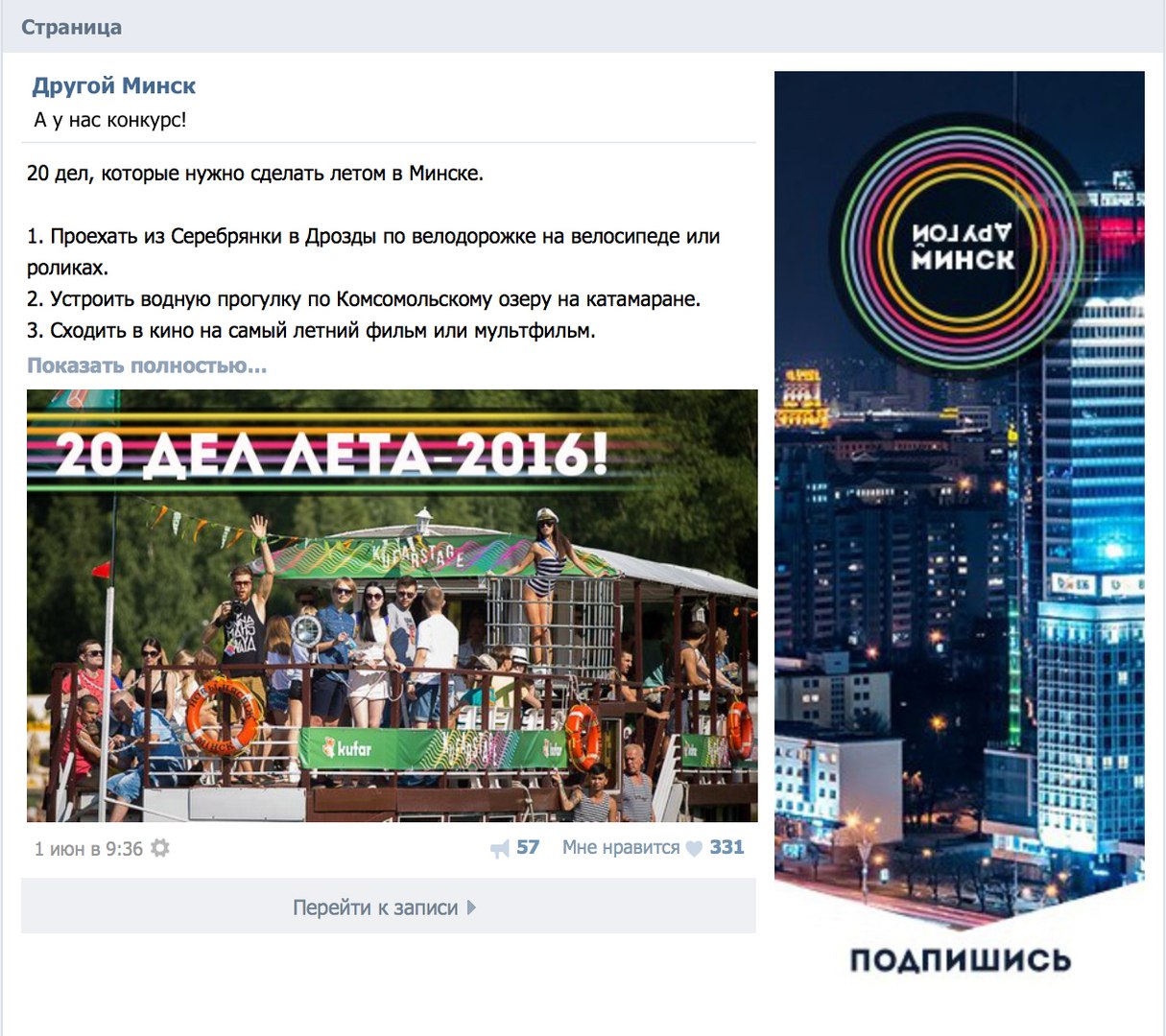Click list item 1 about Серебрянки
The height and width of the screenshot is (1036, 1166).
(x=373, y=251)
